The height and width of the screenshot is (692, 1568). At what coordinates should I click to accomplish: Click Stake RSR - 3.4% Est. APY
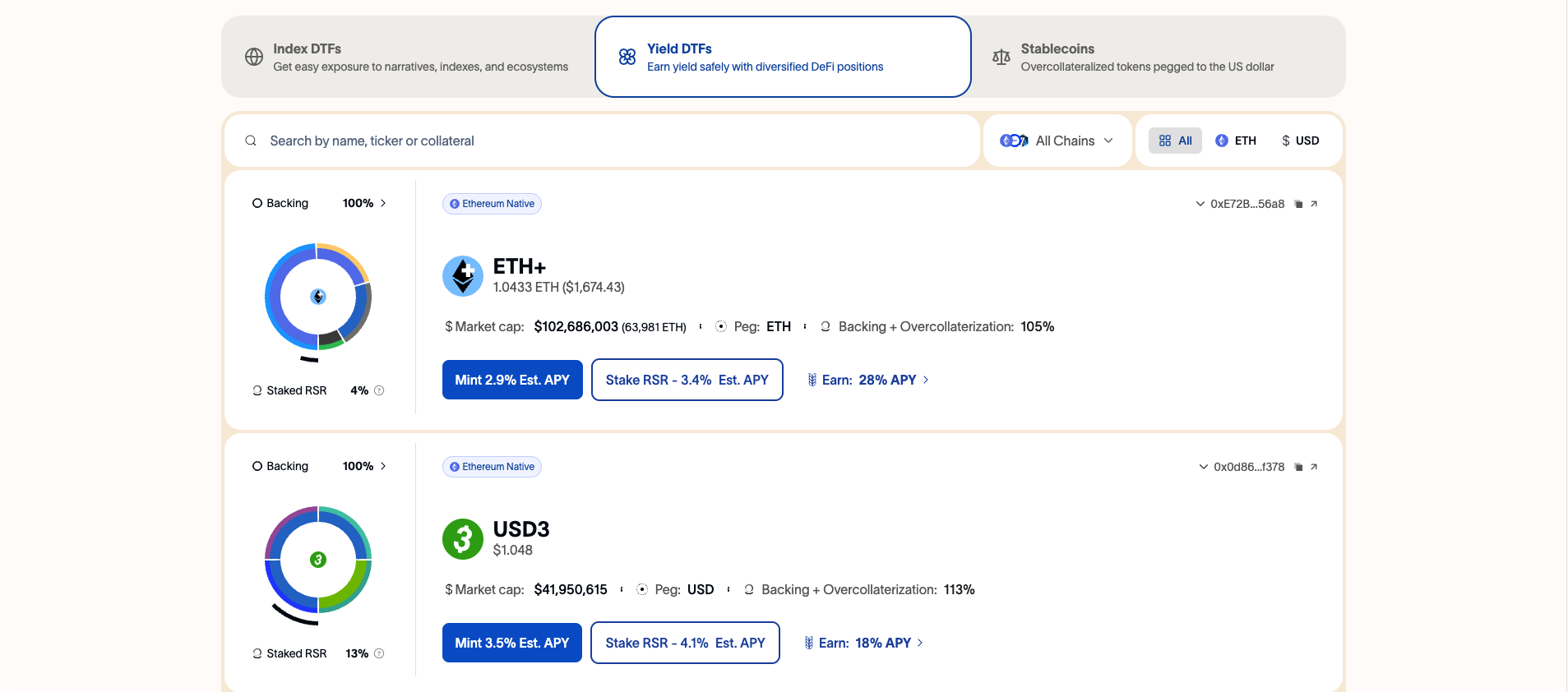tap(687, 380)
